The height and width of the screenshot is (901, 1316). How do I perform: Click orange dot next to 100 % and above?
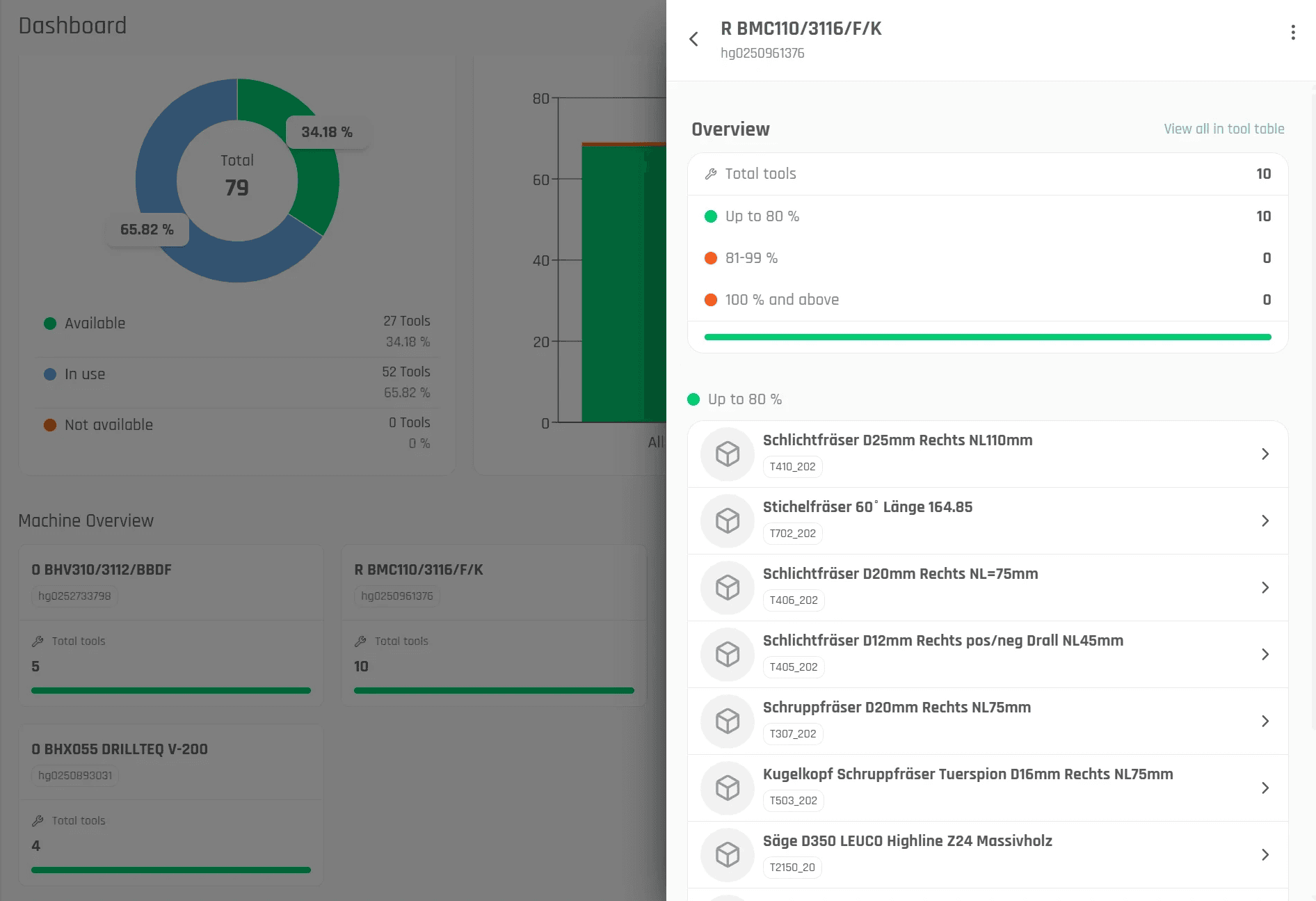pos(710,300)
